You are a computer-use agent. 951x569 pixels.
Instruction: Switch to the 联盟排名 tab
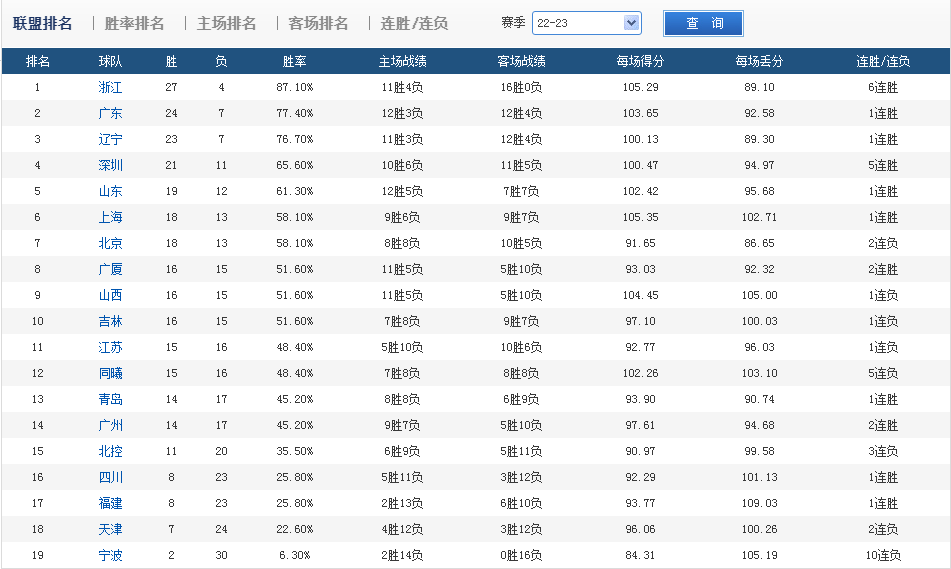[42, 24]
